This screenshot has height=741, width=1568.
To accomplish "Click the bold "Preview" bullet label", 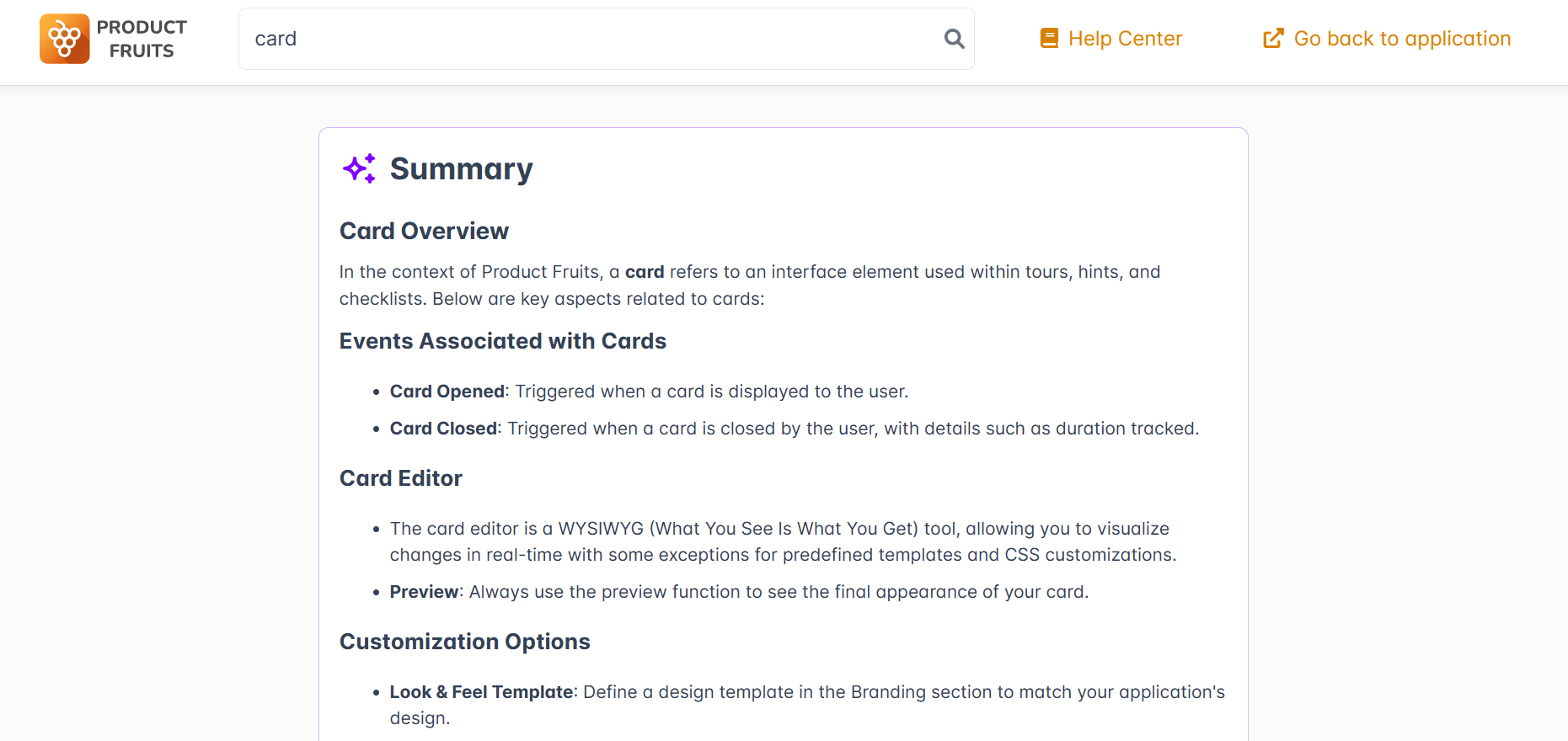I will [x=424, y=592].
